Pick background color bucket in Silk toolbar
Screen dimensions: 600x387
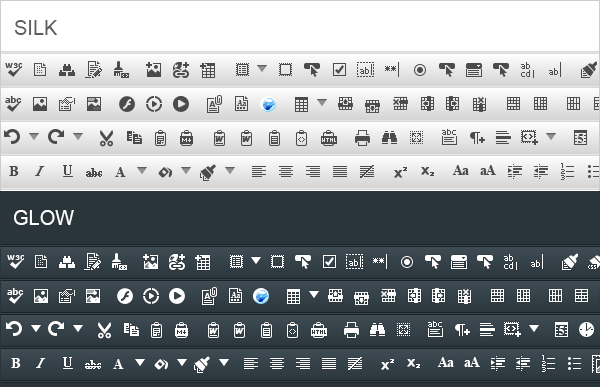coord(165,173)
